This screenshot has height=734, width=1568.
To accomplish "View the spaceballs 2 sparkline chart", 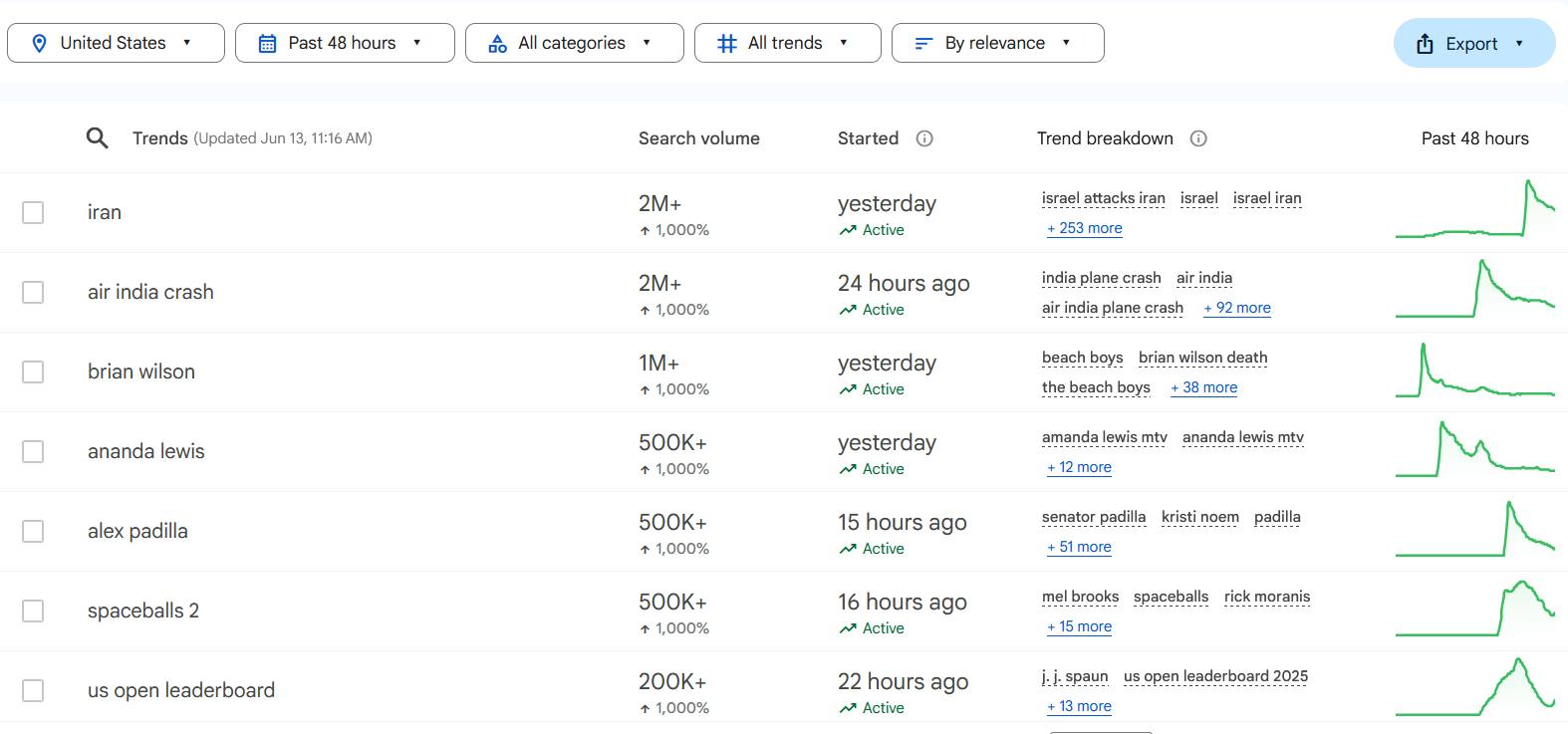I will [1475, 608].
